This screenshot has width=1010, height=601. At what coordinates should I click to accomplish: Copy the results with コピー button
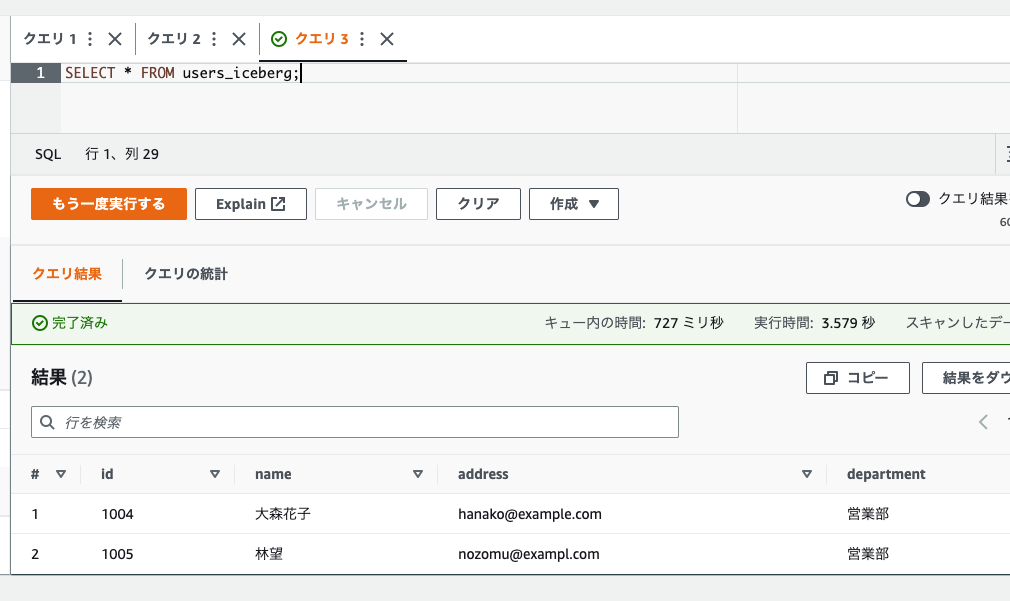click(857, 377)
